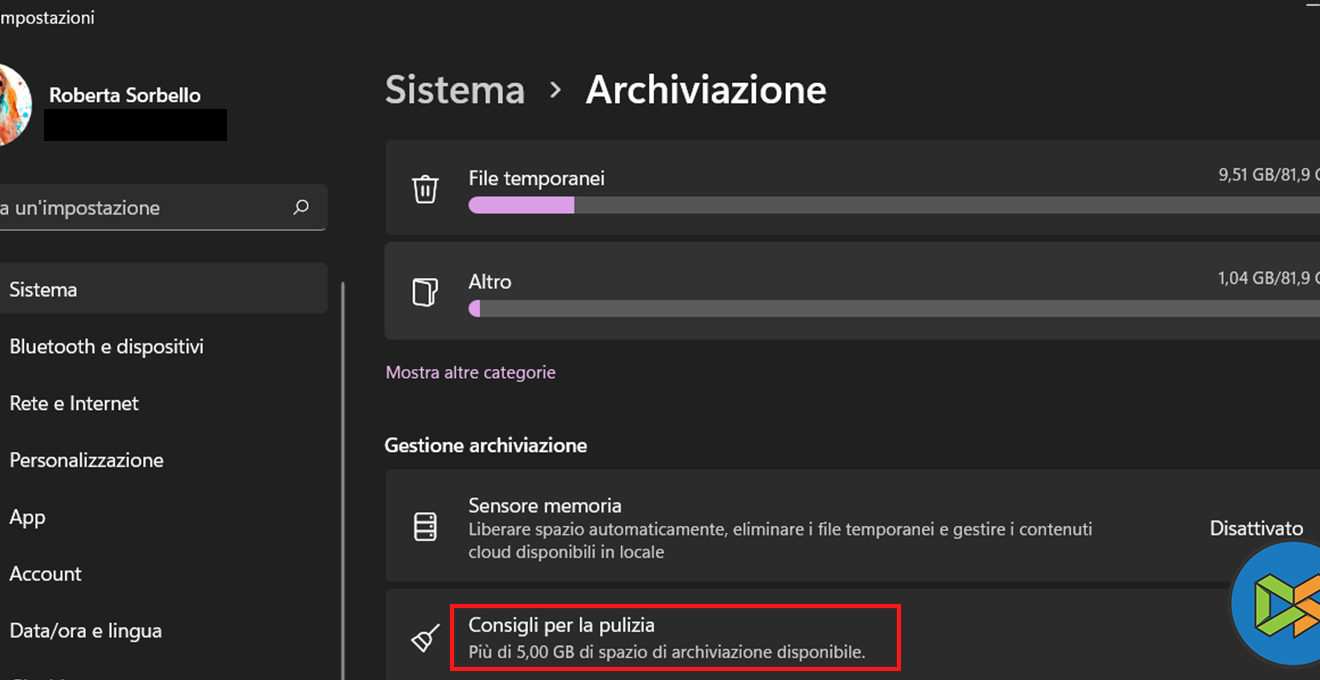Click the settings search input field
The width and height of the screenshot is (1320, 680).
pyautogui.click(x=140, y=208)
